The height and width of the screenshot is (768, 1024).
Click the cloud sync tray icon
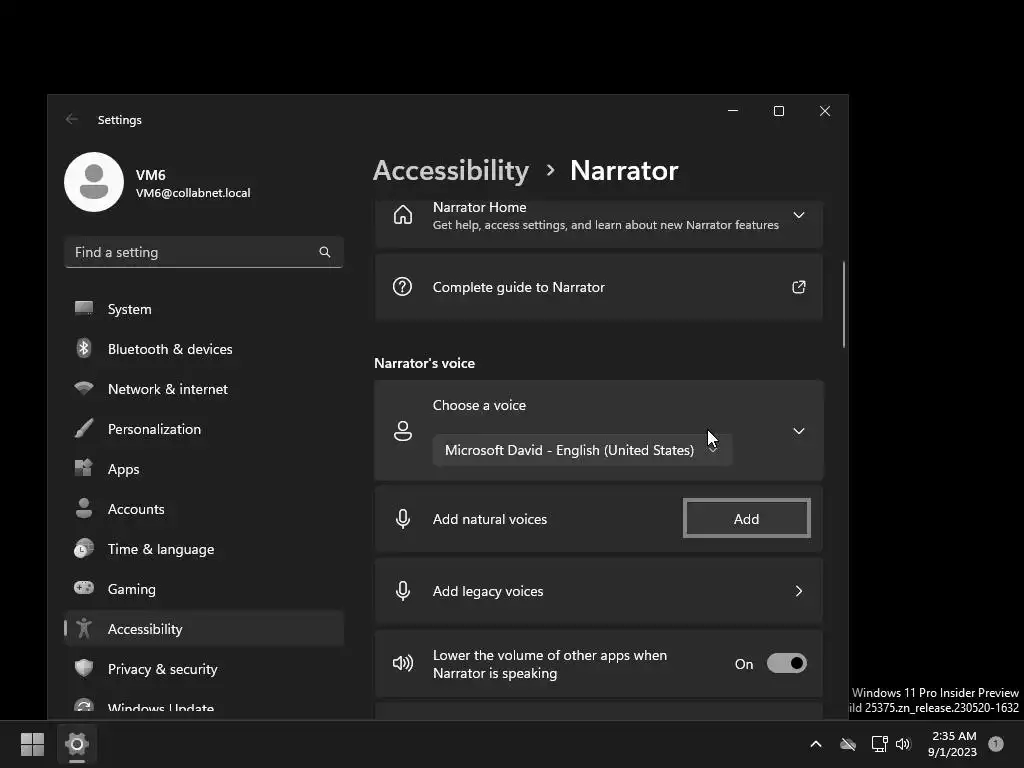[848, 744]
